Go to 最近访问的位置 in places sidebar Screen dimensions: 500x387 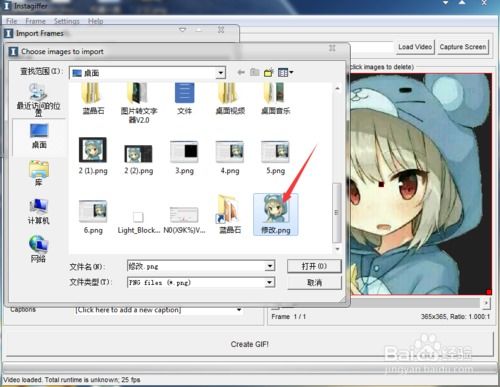point(38,100)
